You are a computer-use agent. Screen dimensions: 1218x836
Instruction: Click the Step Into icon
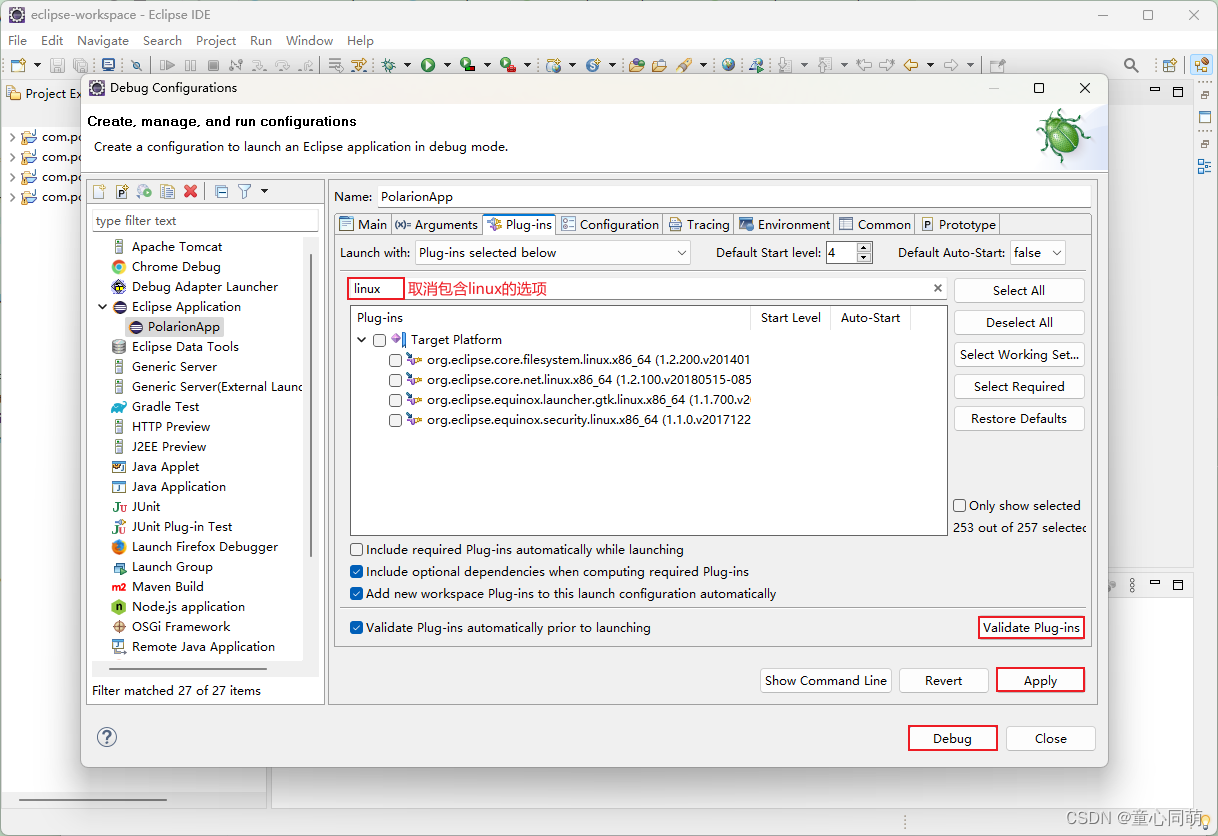click(x=258, y=65)
